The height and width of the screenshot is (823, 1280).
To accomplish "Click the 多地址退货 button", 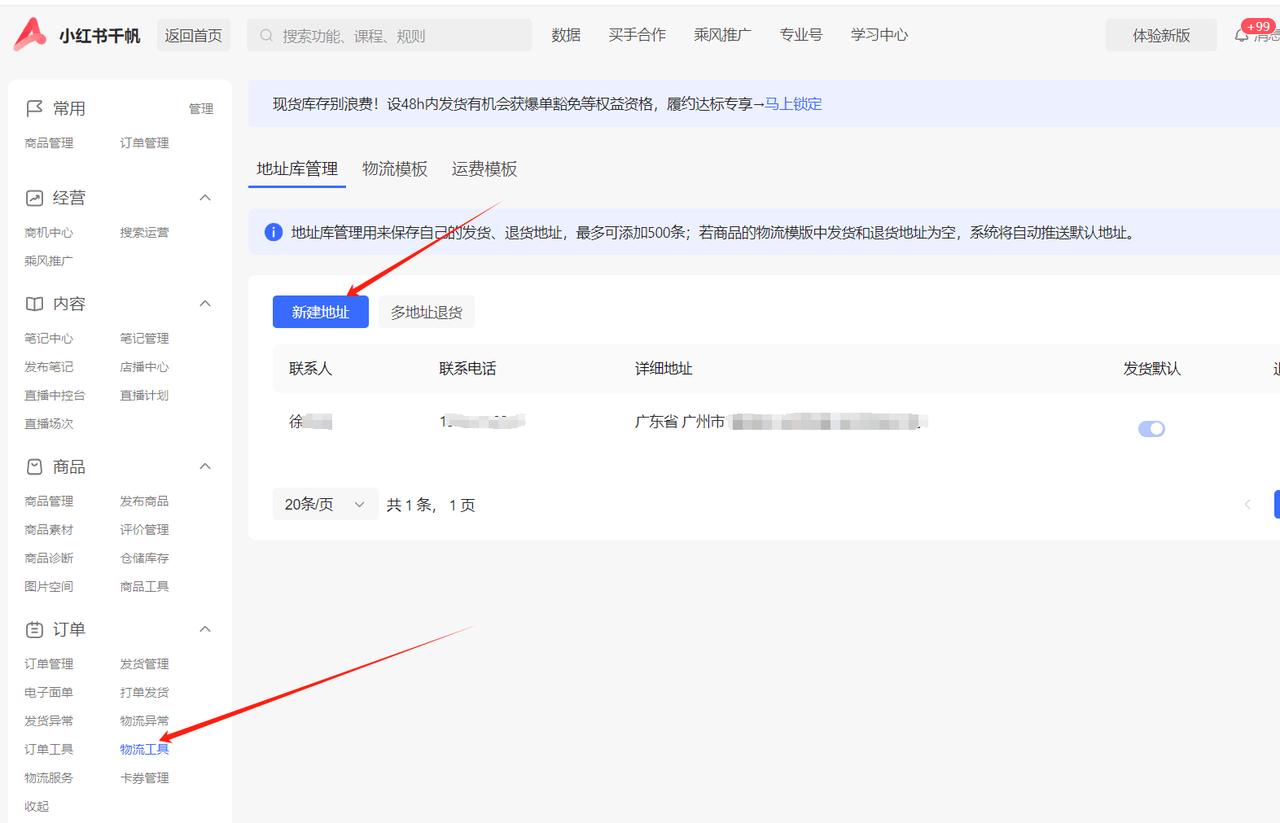I will pos(426,311).
